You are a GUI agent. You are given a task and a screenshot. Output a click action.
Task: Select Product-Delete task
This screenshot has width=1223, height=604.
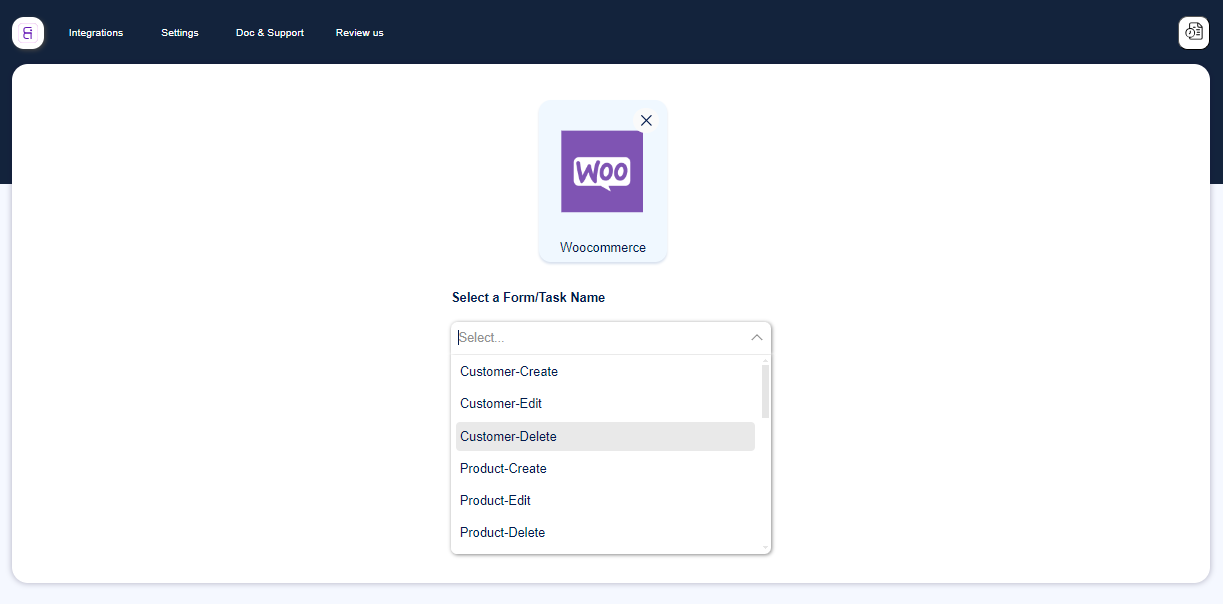tap(502, 532)
